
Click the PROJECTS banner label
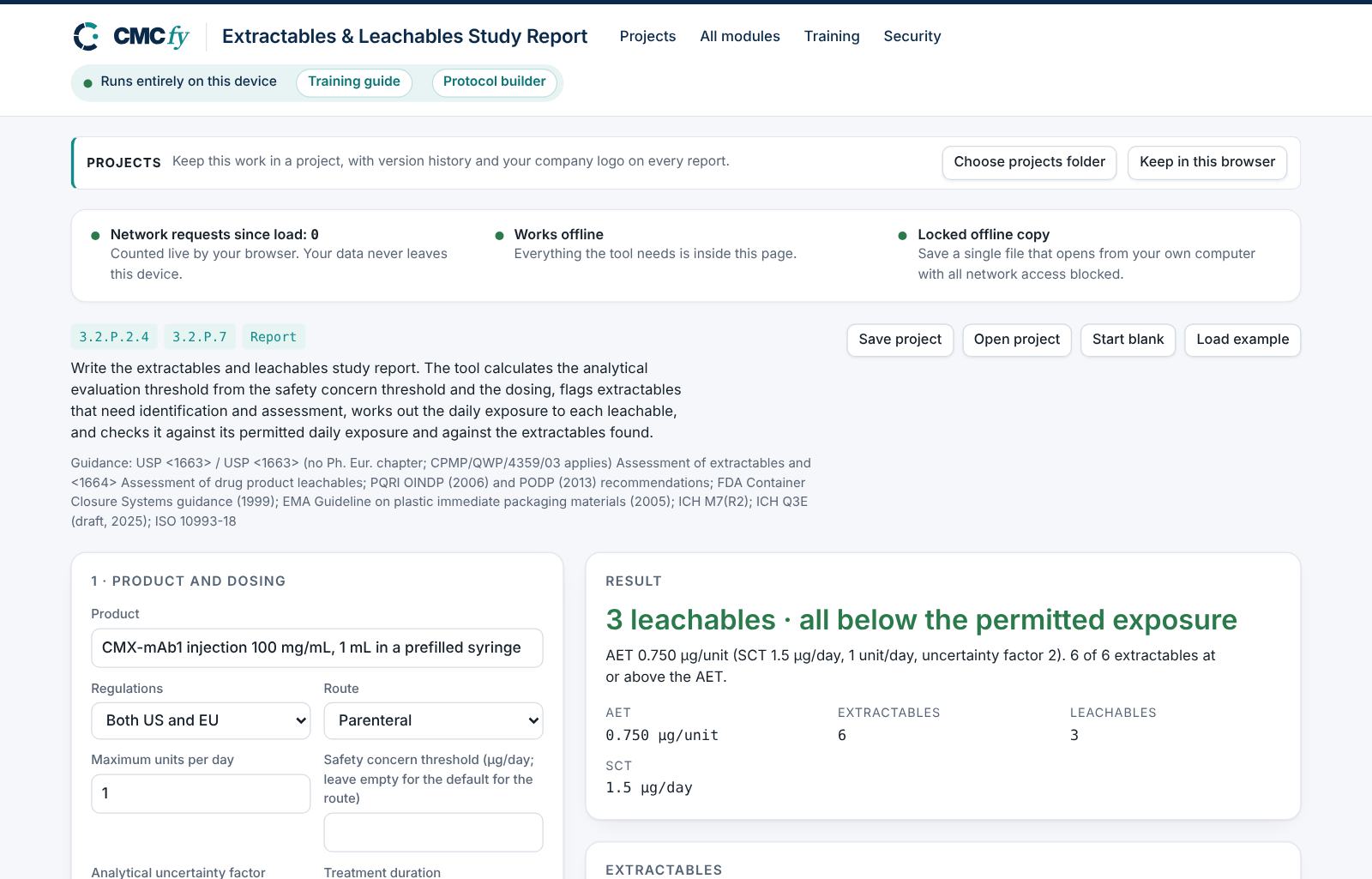point(123,162)
